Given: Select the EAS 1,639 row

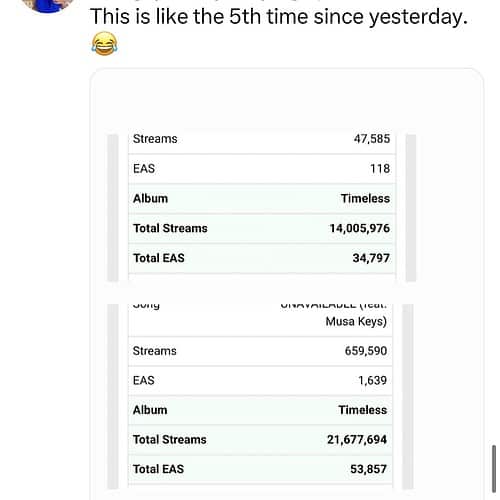Looking at the screenshot, I should point(260,380).
